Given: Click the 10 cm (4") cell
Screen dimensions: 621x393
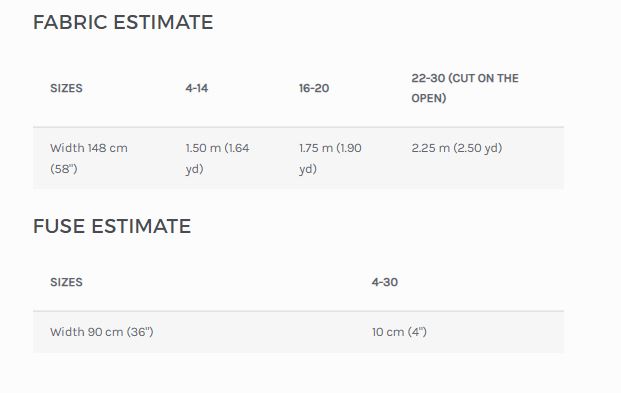Looking at the screenshot, I should (x=399, y=332).
